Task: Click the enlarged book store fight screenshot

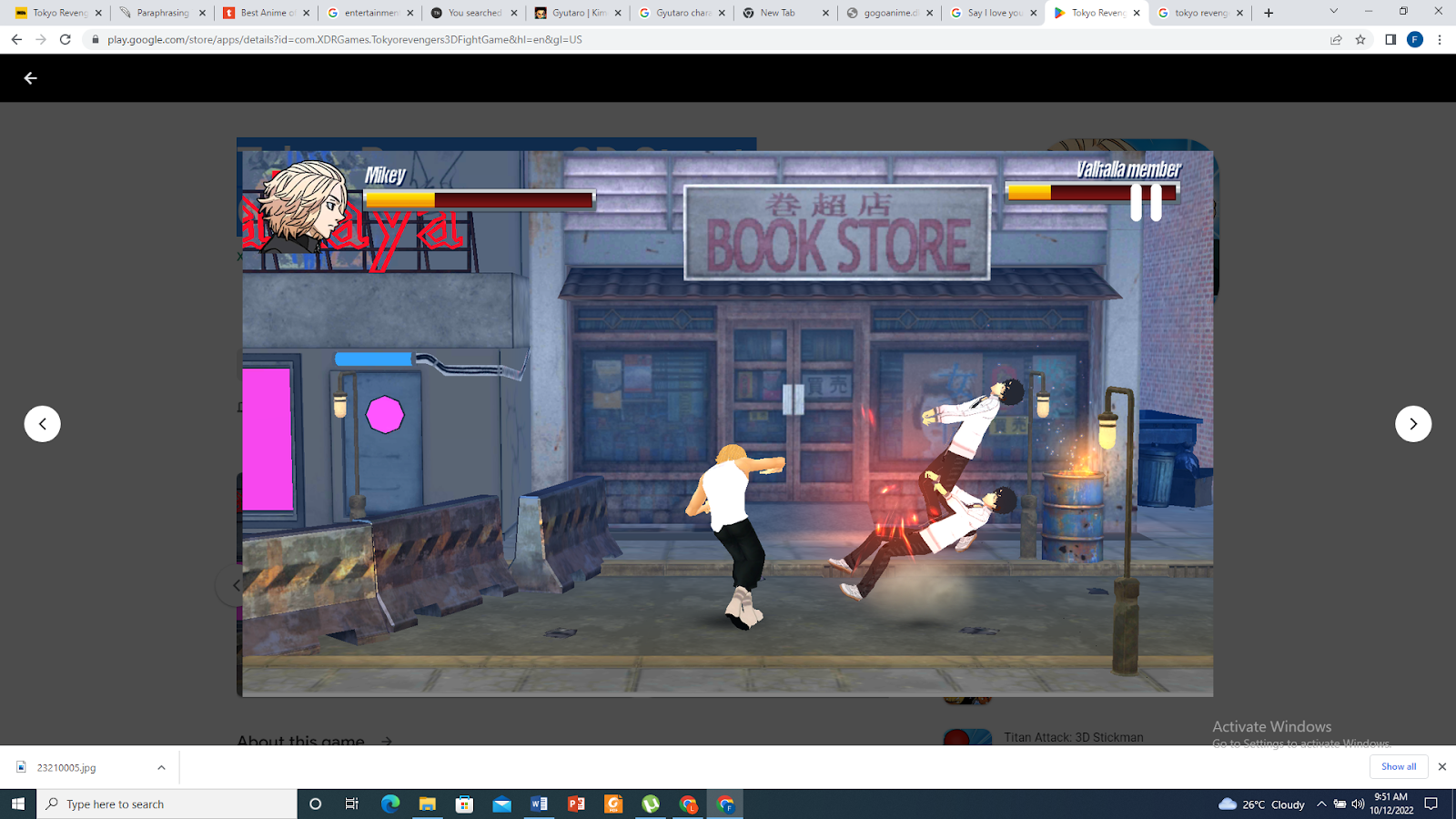Action: [x=727, y=423]
